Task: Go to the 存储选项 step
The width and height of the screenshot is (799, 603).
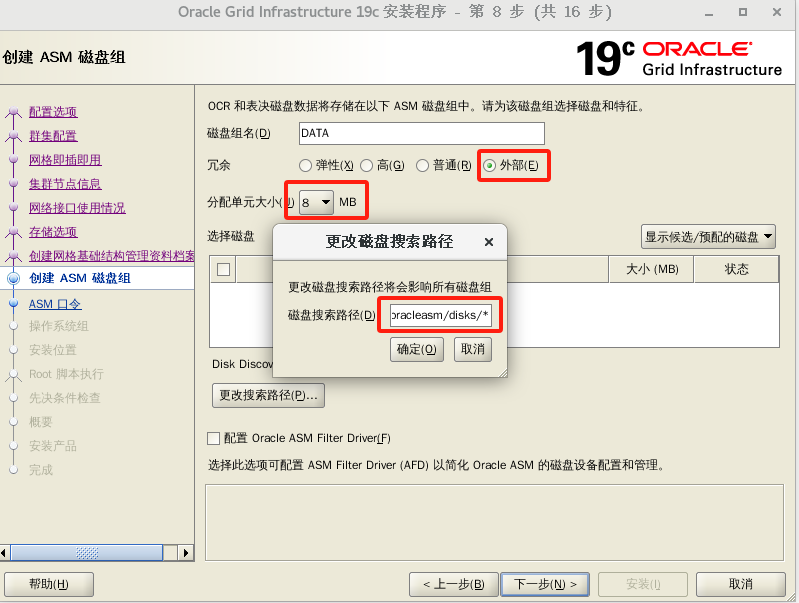Action: [x=53, y=232]
